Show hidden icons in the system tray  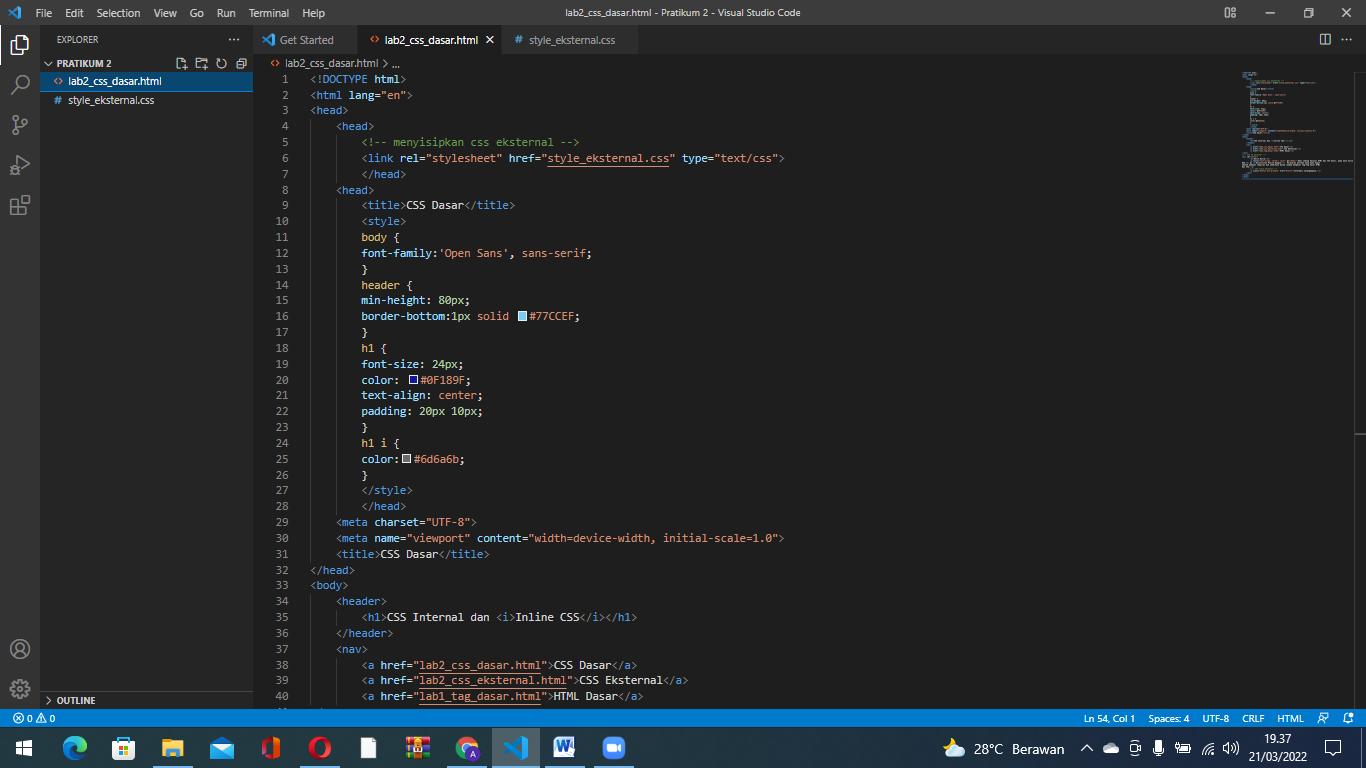[1086, 748]
